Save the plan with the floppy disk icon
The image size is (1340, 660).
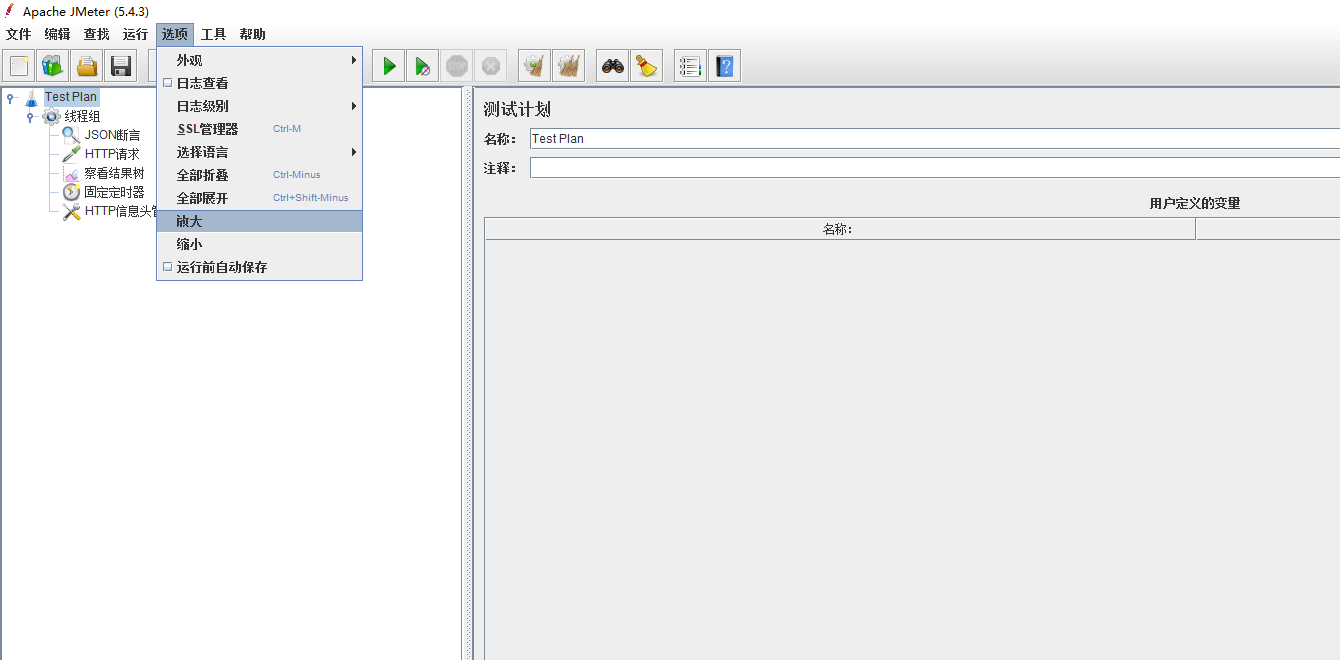pyautogui.click(x=121, y=66)
